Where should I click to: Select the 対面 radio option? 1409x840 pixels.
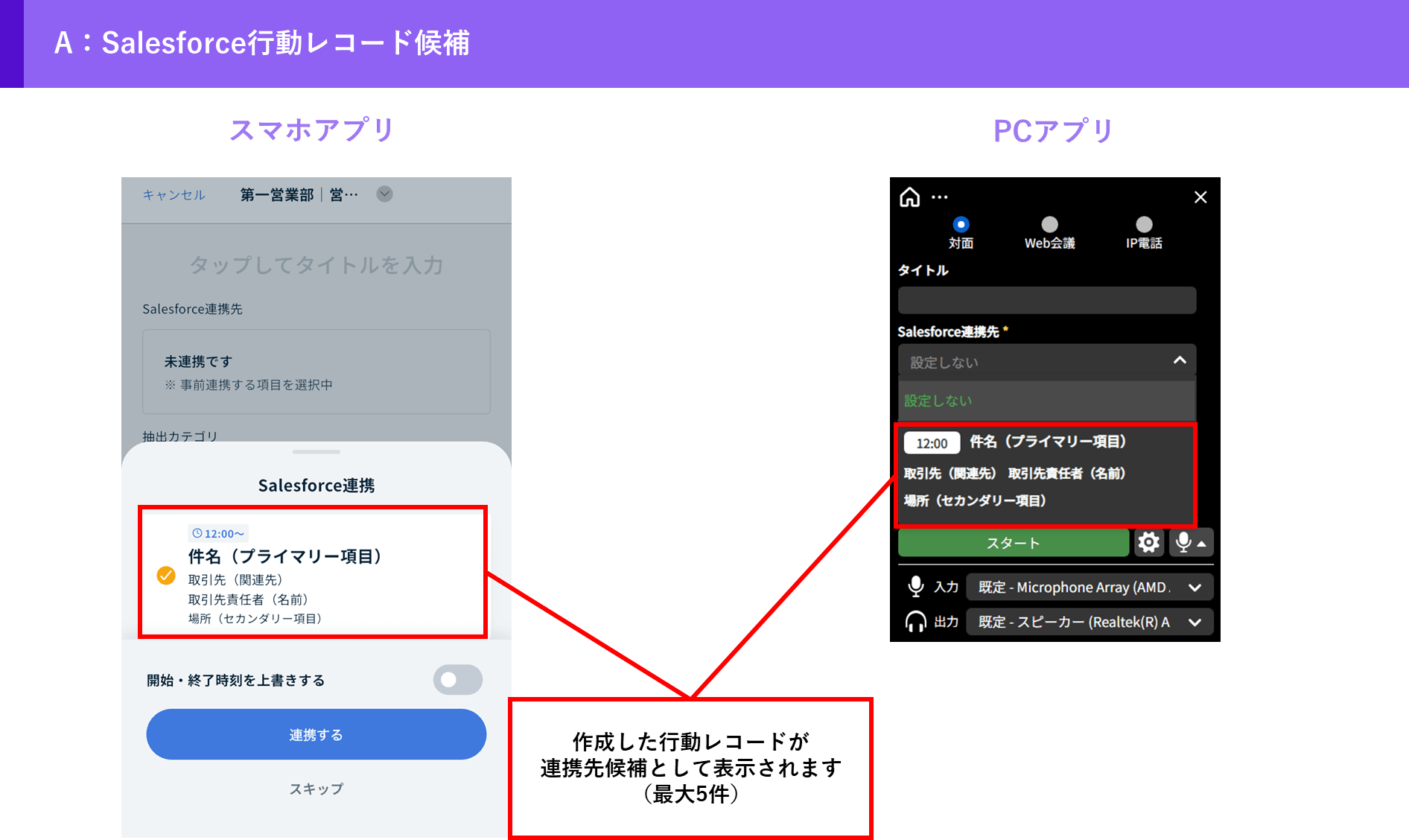961,224
